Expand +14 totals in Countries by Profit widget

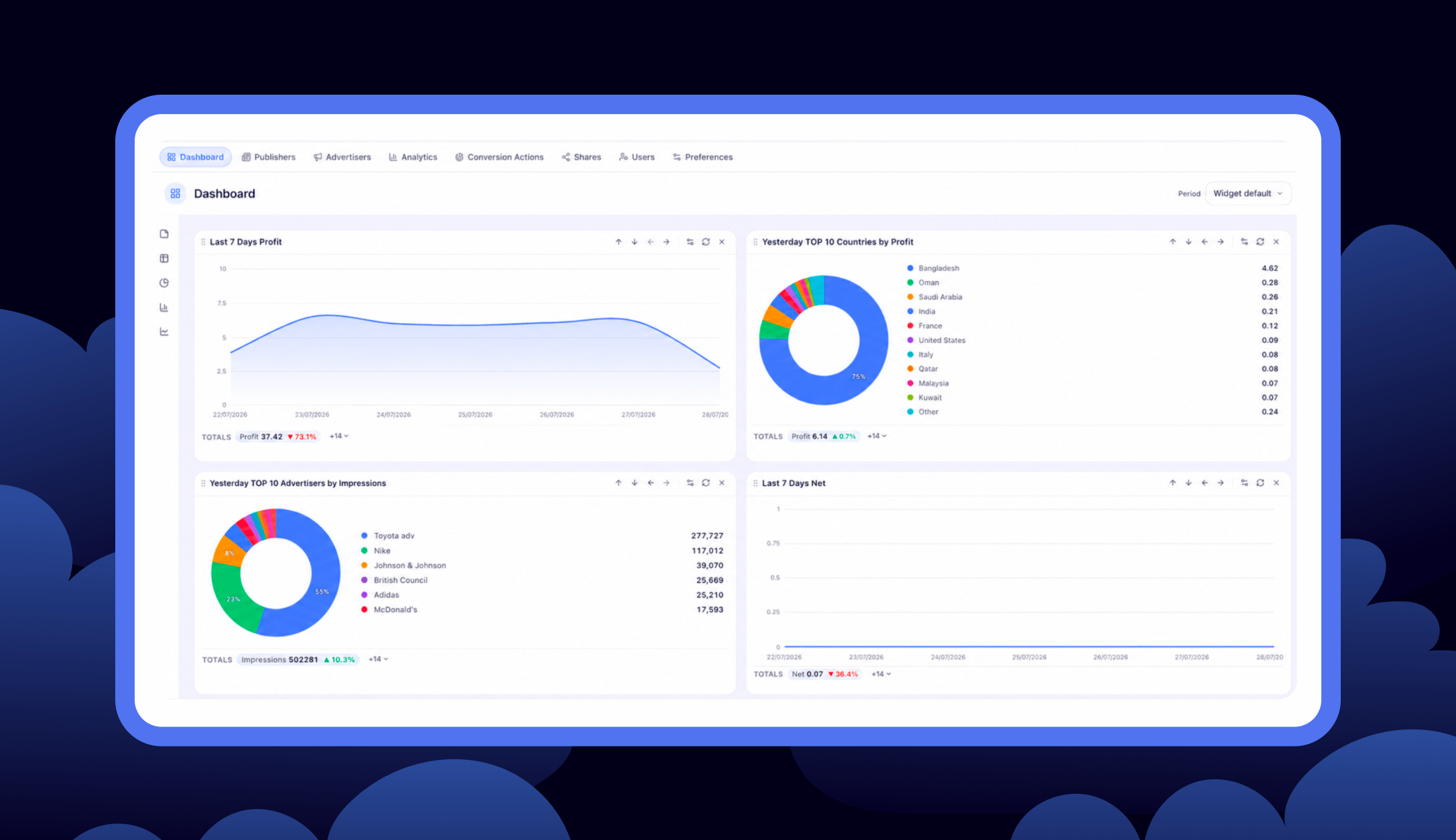tap(877, 436)
